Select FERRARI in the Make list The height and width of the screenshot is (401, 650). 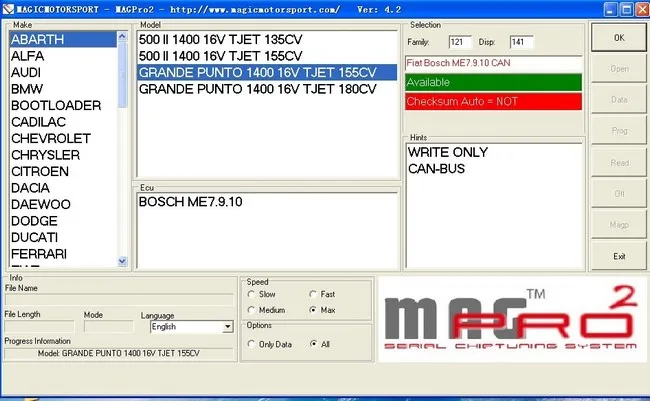click(63, 254)
